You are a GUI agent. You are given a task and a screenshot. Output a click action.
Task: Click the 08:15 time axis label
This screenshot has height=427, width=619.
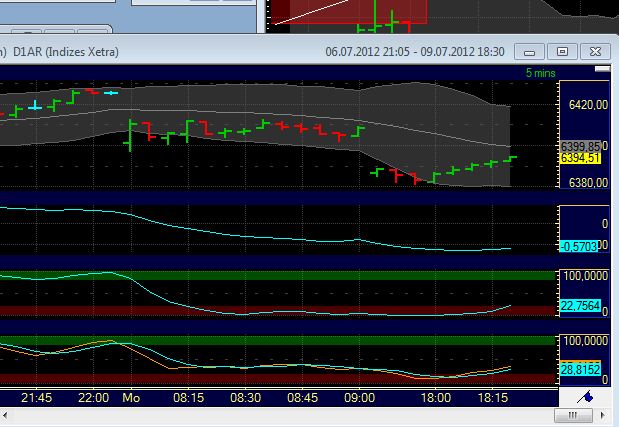(x=189, y=397)
